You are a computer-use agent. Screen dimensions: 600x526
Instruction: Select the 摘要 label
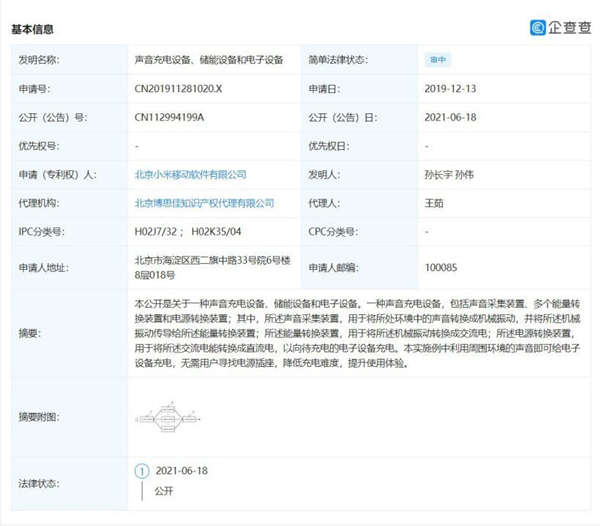(x=29, y=333)
